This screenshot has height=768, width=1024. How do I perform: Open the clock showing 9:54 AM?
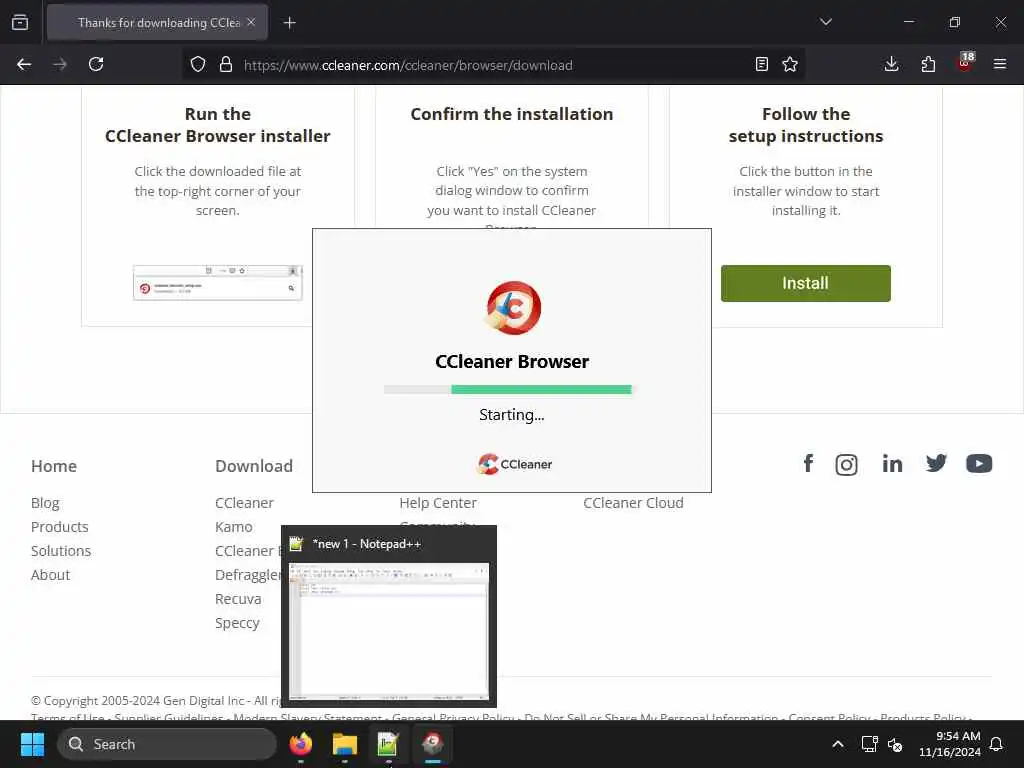pos(950,744)
